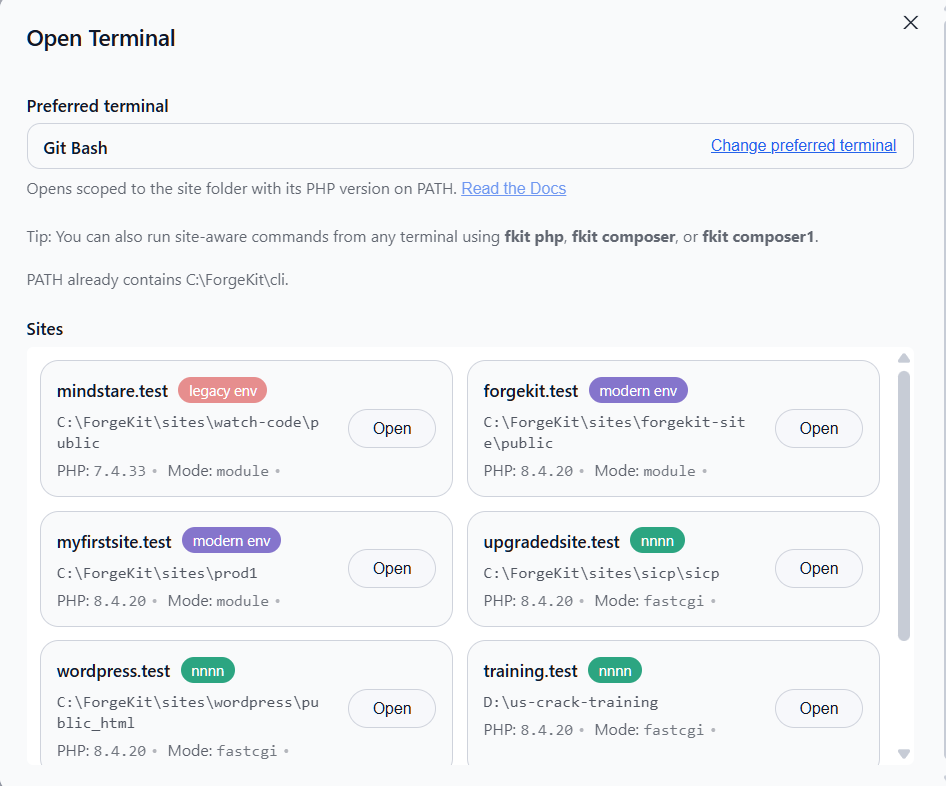The height and width of the screenshot is (786, 946).
Task: Click the nnnn badge on training.test
Action: (615, 671)
